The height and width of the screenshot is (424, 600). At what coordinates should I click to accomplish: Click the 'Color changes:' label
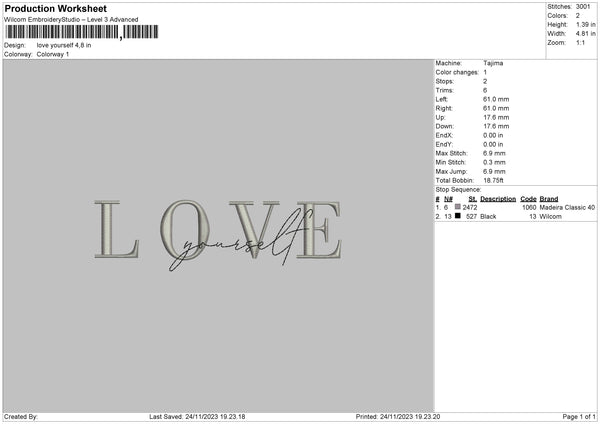tap(457, 72)
